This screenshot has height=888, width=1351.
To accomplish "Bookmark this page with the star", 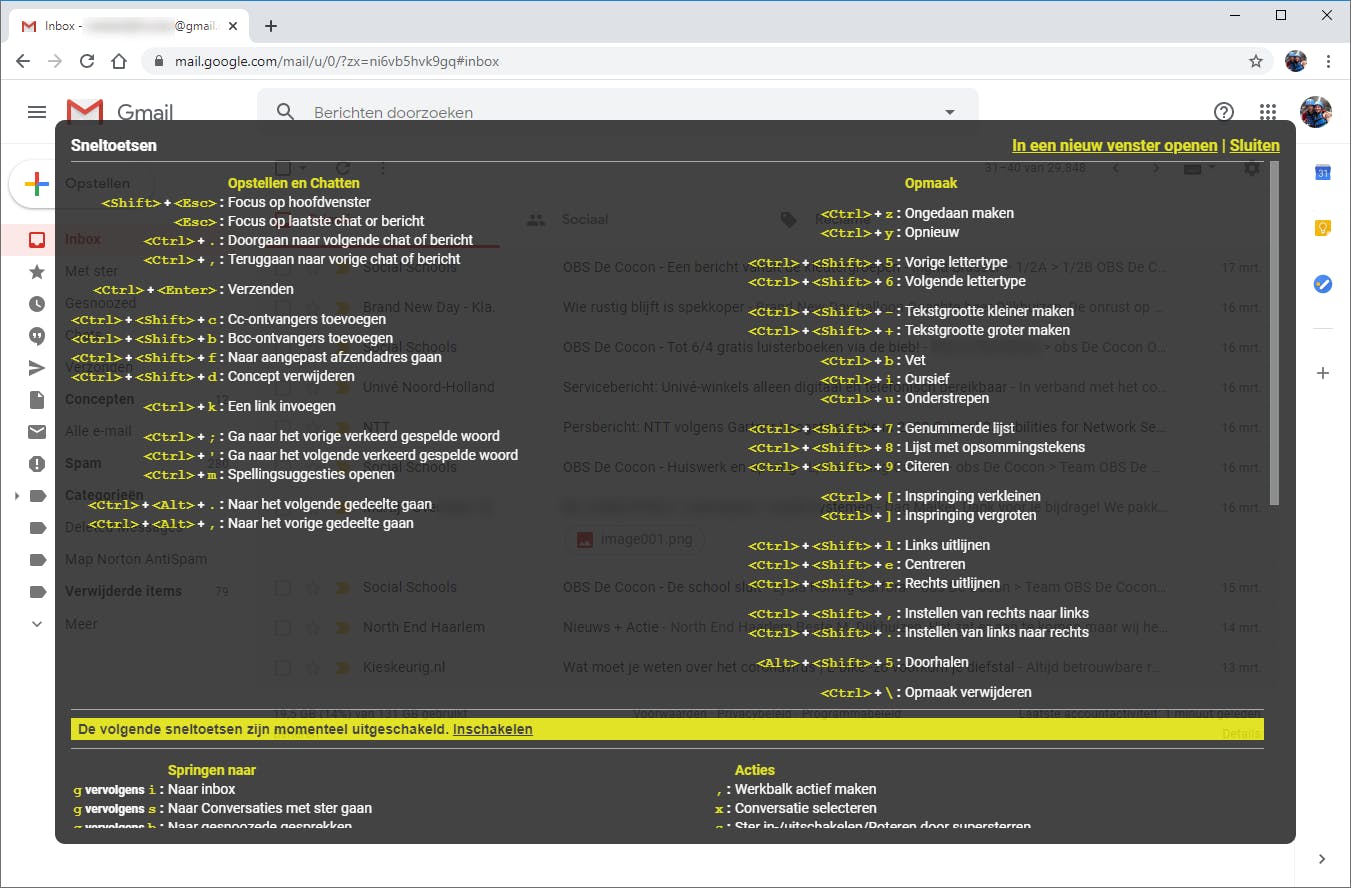I will [1256, 61].
